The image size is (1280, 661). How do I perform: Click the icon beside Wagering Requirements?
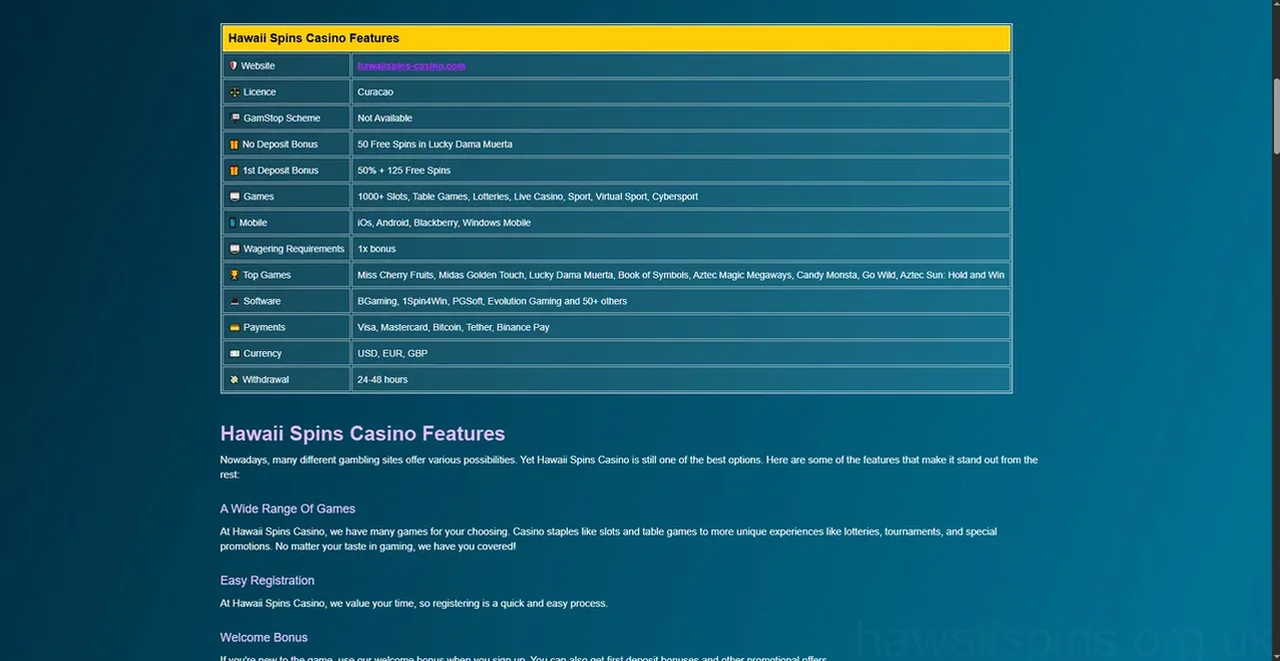[234, 249]
